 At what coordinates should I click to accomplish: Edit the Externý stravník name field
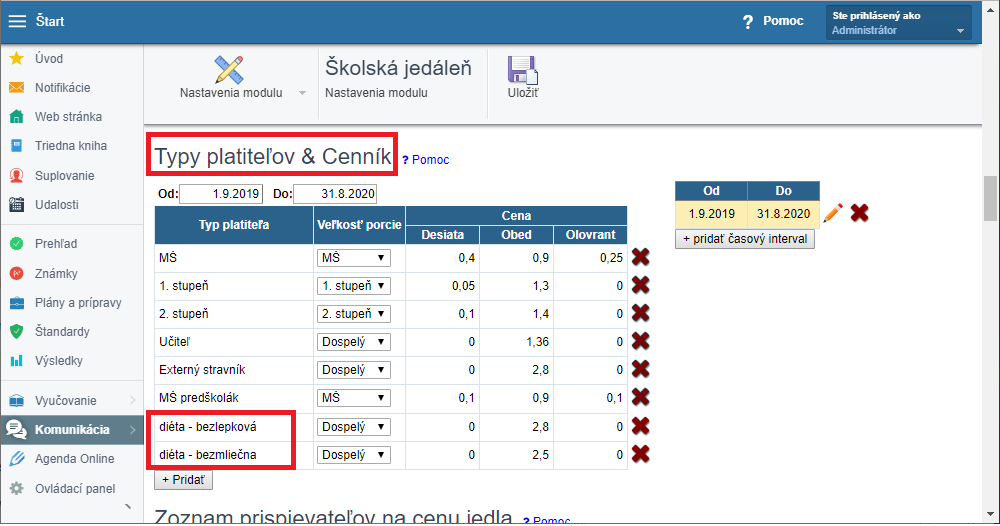234,370
